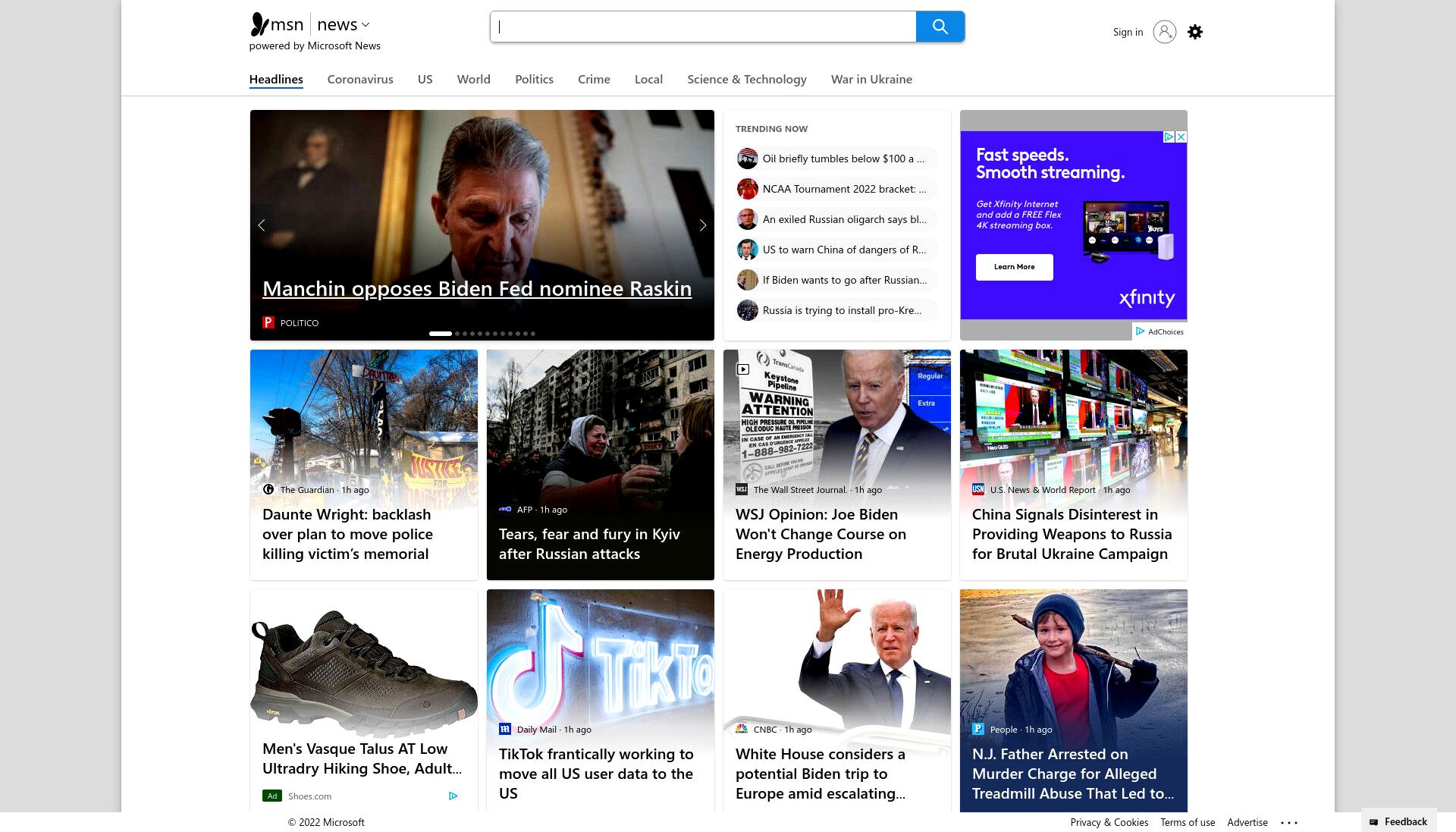Image resolution: width=1456 pixels, height=832 pixels.
Task: Click Learn More in Xfinity ad
Action: pyautogui.click(x=1015, y=267)
